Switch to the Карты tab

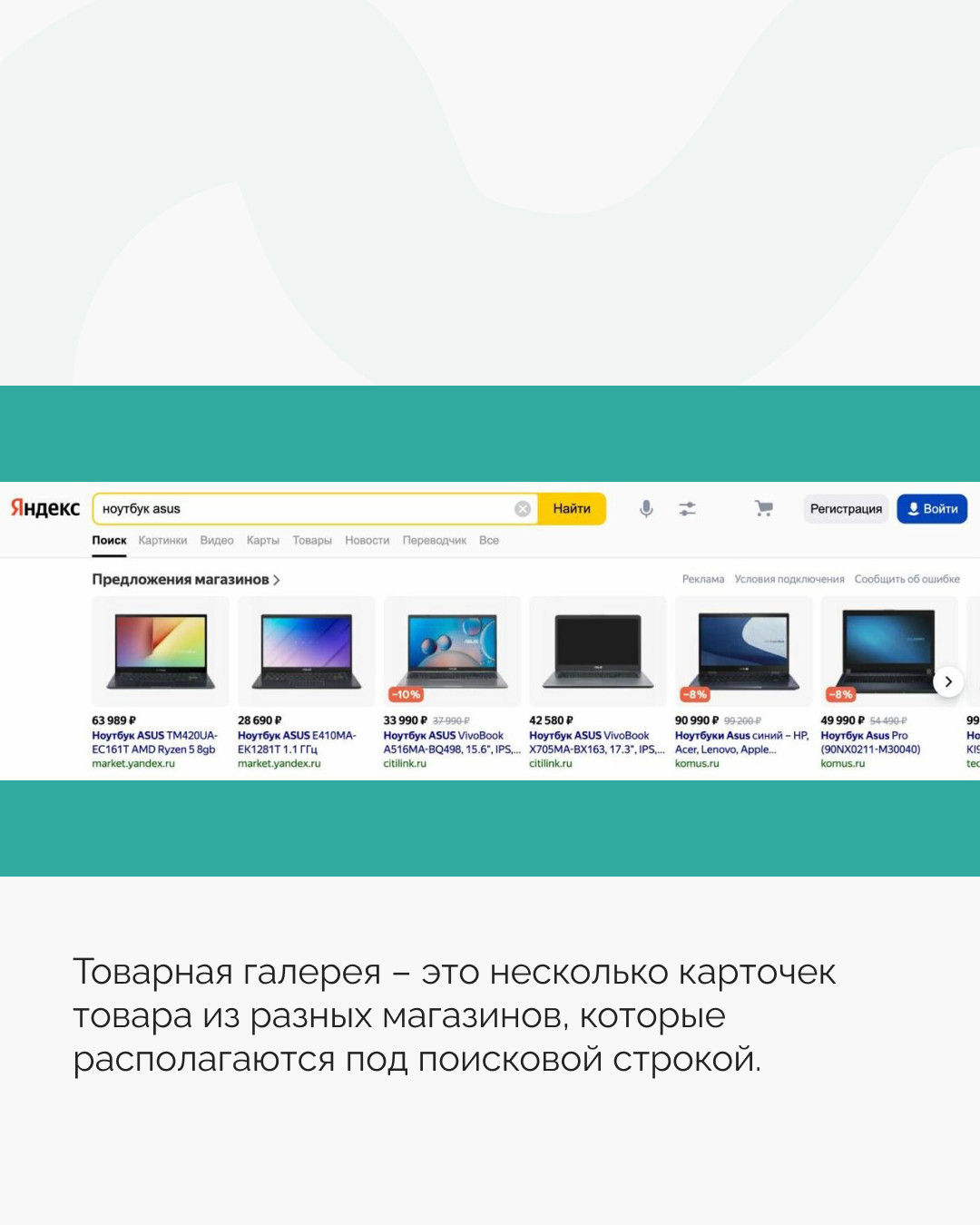[x=263, y=540]
